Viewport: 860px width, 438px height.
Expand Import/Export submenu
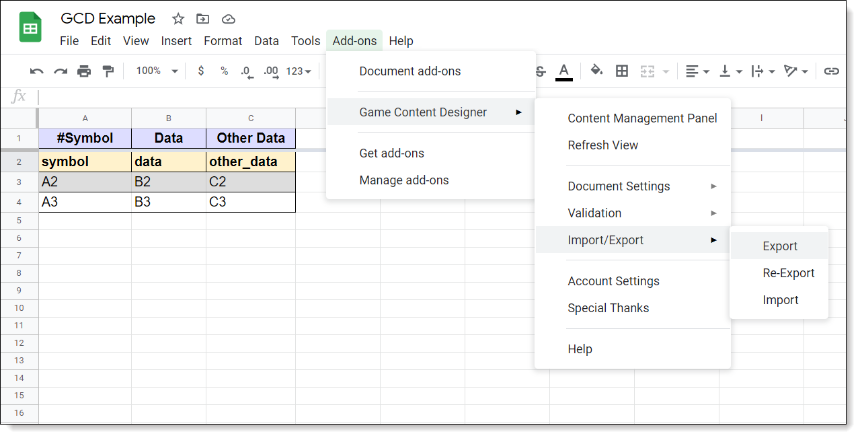[x=633, y=240]
